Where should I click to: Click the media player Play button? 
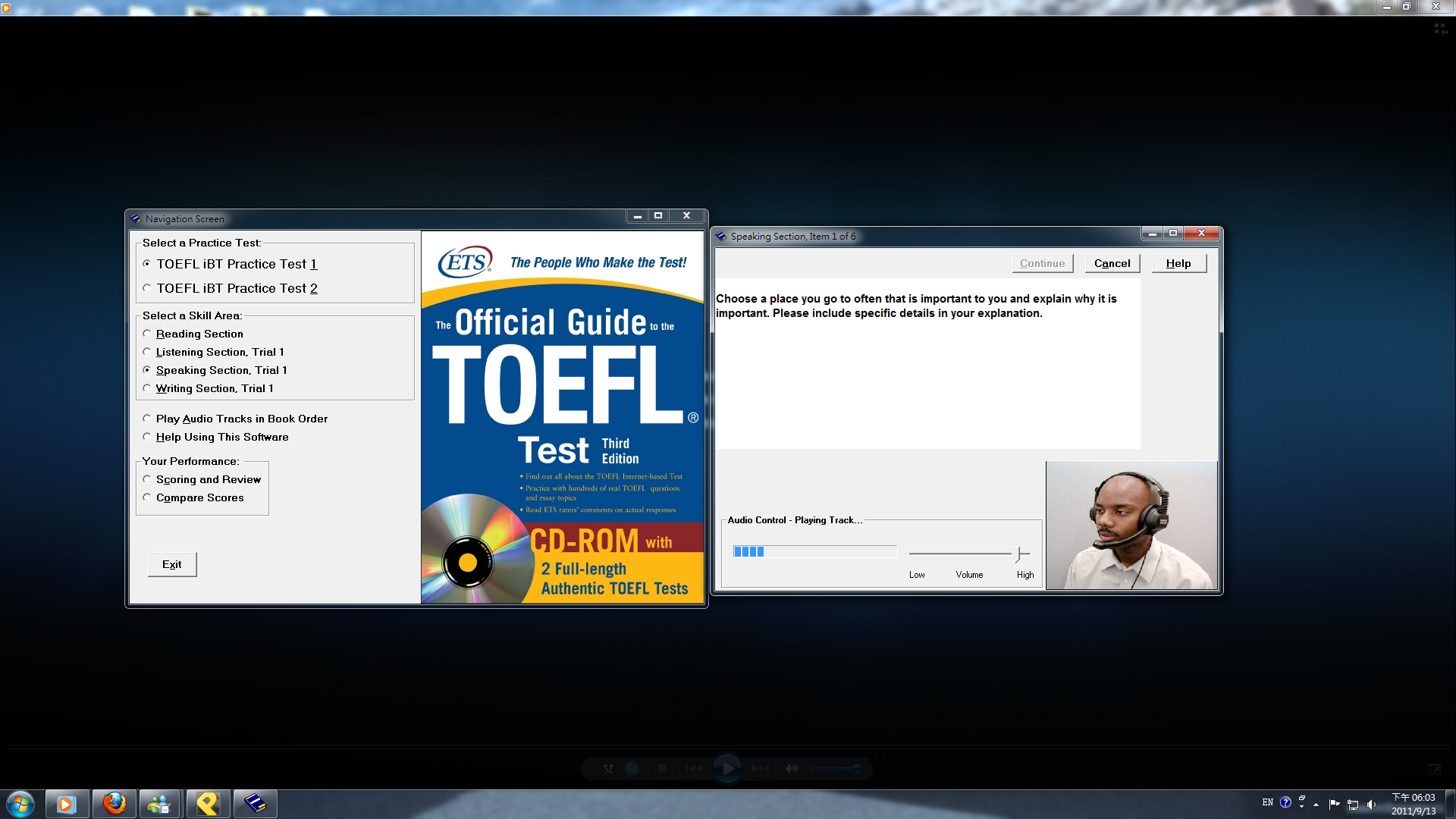click(727, 768)
